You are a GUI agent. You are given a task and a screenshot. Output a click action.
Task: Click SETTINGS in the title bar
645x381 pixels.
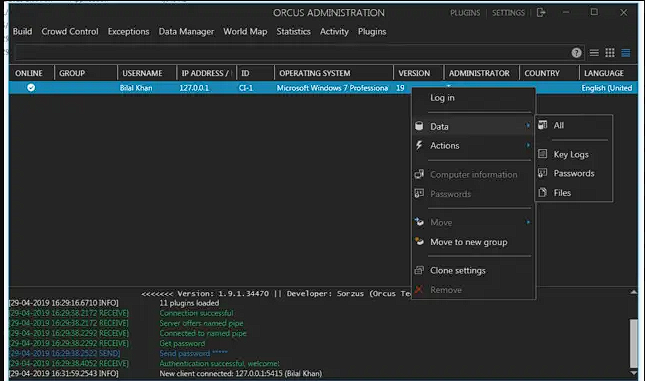click(508, 13)
